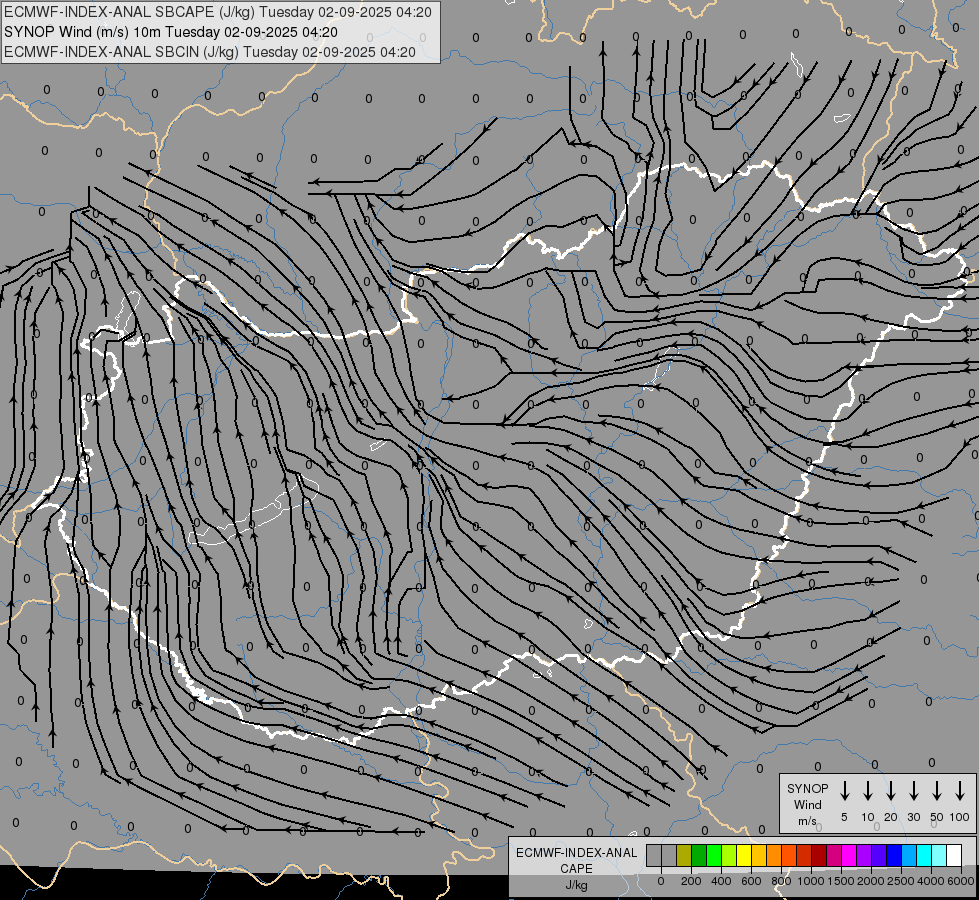Select the bright magenta CAPE legend swatch
979x900 pixels.
[850, 855]
